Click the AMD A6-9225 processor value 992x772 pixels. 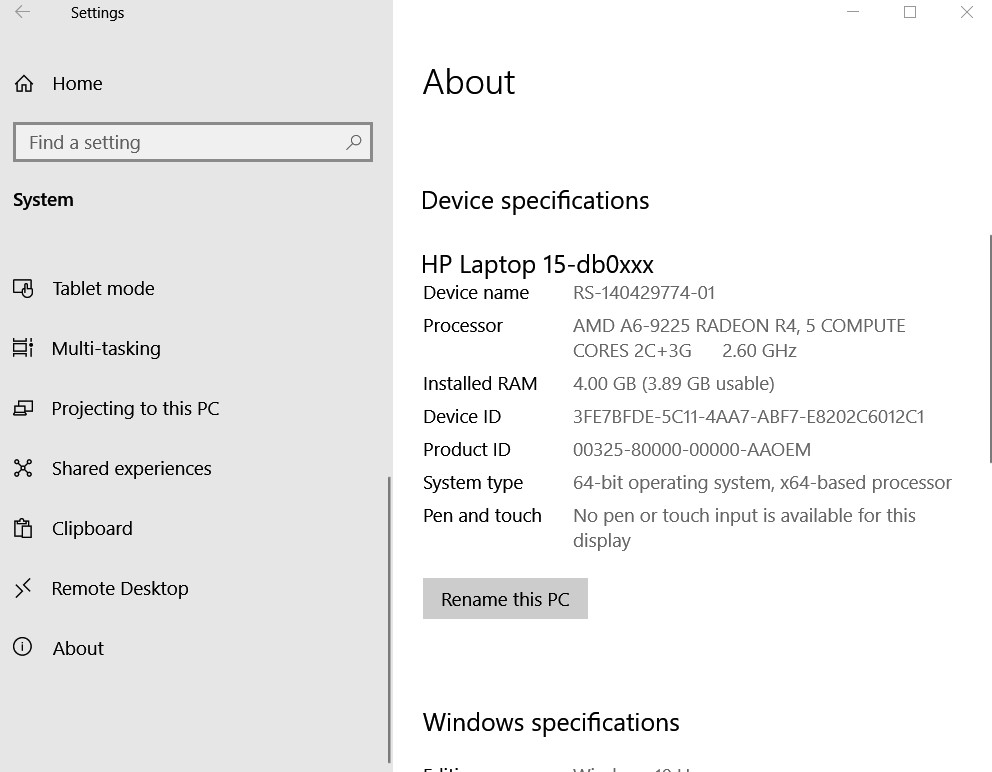739,338
